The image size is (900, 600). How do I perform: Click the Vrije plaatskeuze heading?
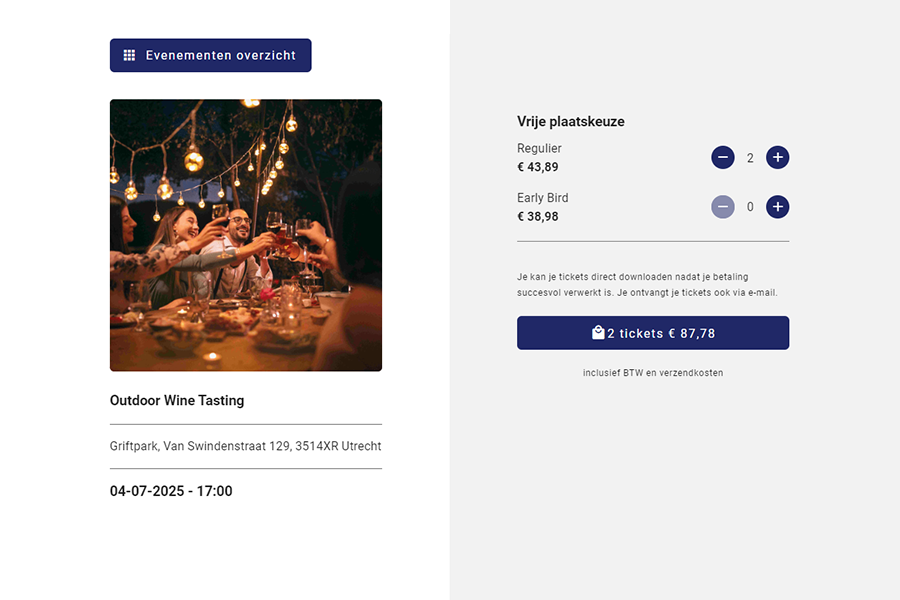coord(571,122)
